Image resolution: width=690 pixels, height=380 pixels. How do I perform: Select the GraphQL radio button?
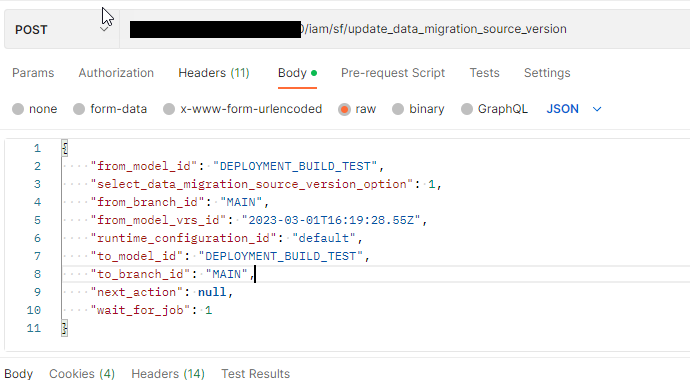click(467, 109)
